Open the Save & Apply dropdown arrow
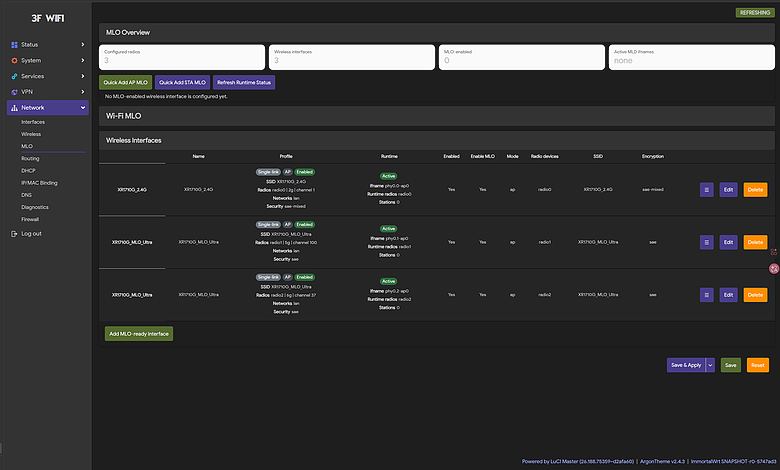 (x=710, y=365)
